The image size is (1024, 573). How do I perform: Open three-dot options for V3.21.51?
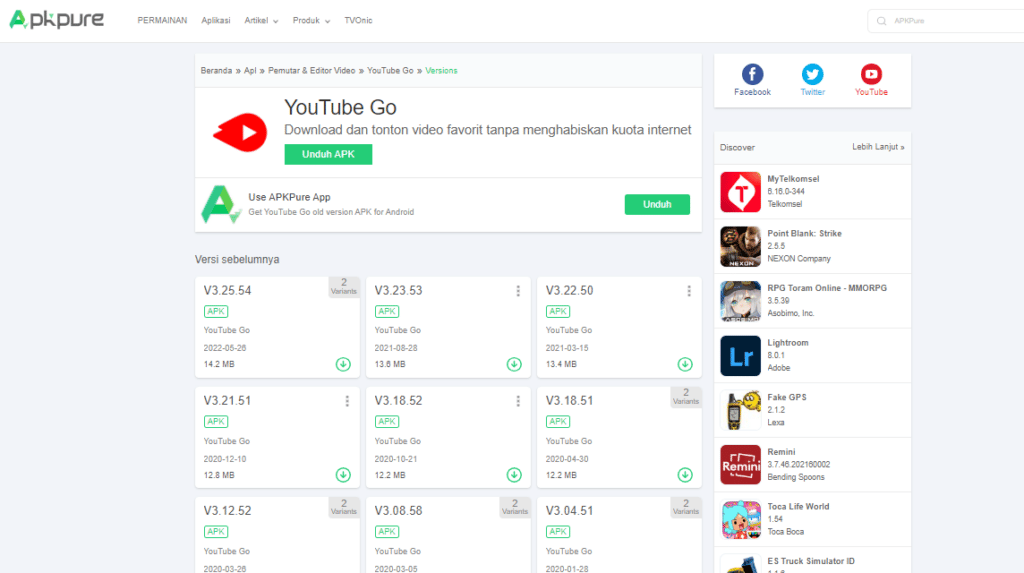(347, 401)
